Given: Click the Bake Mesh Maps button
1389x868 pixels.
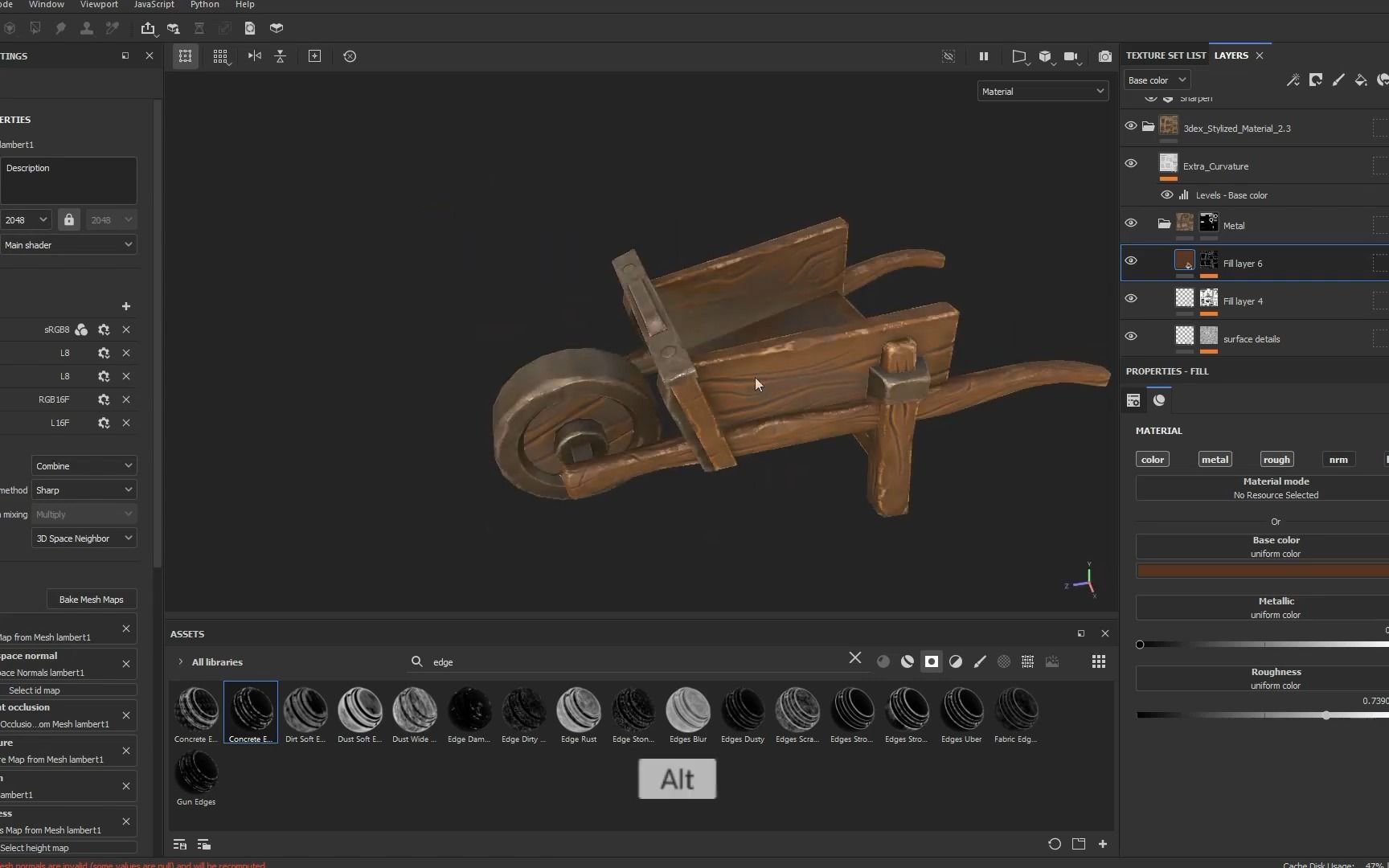Looking at the screenshot, I should pos(92,598).
